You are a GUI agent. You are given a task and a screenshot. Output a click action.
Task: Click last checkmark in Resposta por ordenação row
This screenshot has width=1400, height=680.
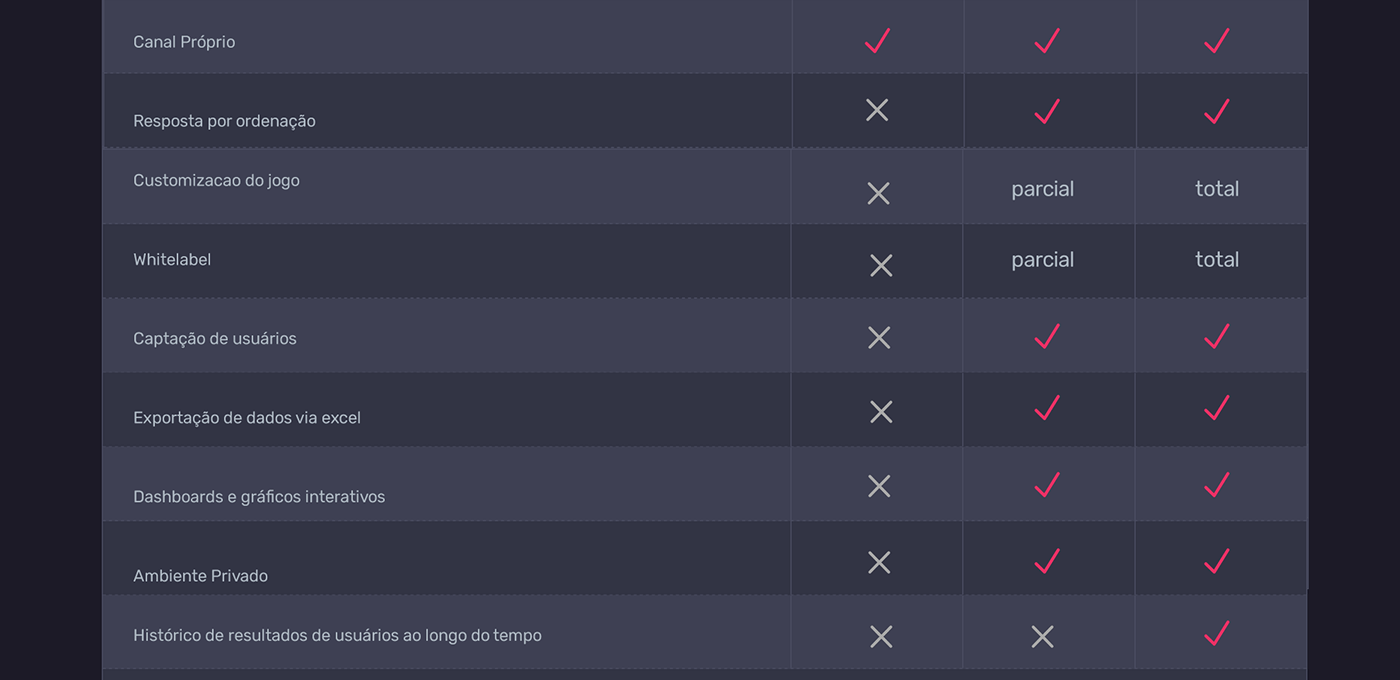1217,111
